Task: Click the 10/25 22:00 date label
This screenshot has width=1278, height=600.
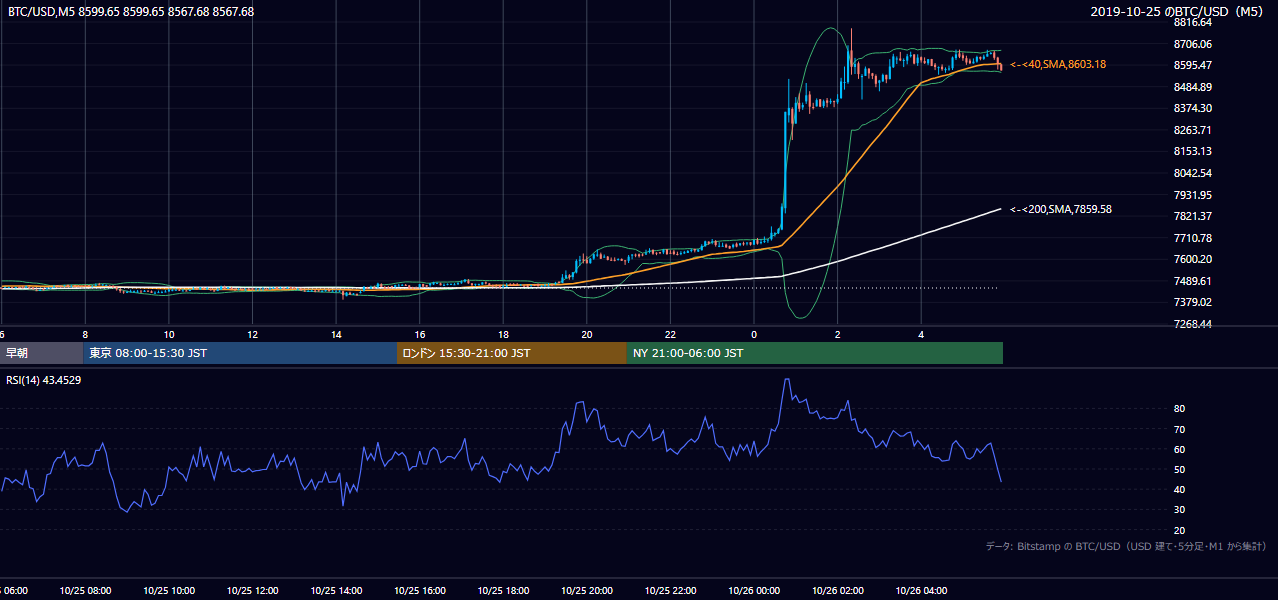Action: (x=670, y=591)
